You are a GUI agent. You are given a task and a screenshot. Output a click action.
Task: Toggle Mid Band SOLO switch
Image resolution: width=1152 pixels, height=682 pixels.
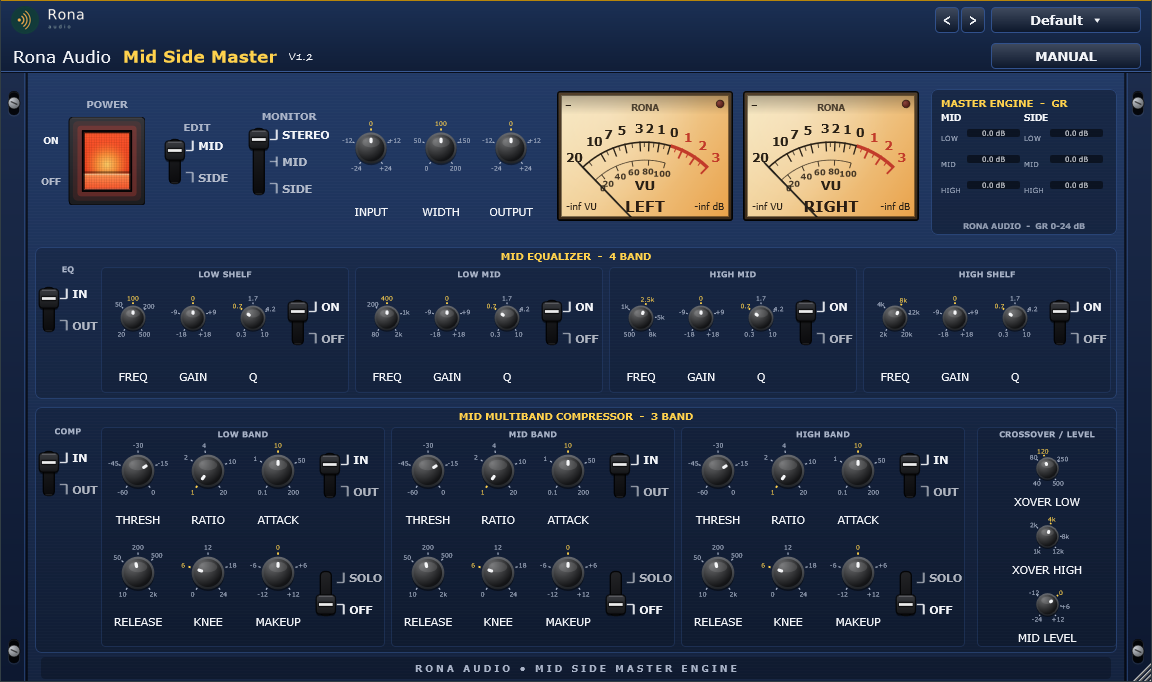[x=616, y=594]
